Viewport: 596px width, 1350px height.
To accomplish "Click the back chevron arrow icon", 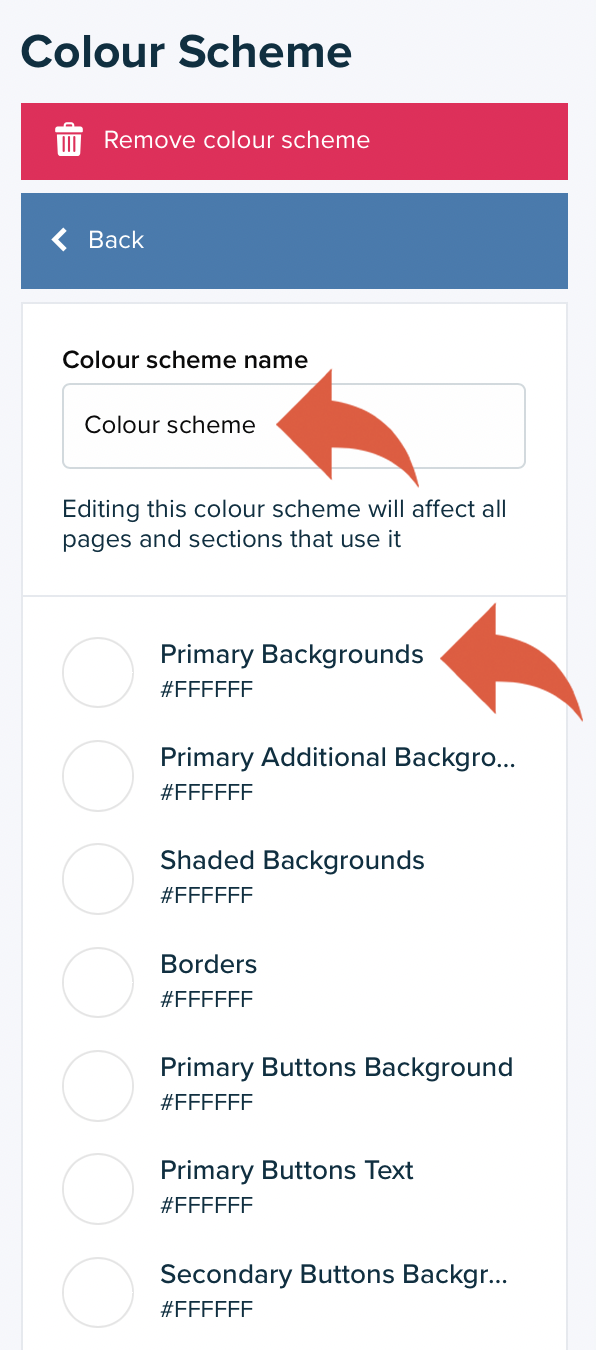I will point(60,240).
